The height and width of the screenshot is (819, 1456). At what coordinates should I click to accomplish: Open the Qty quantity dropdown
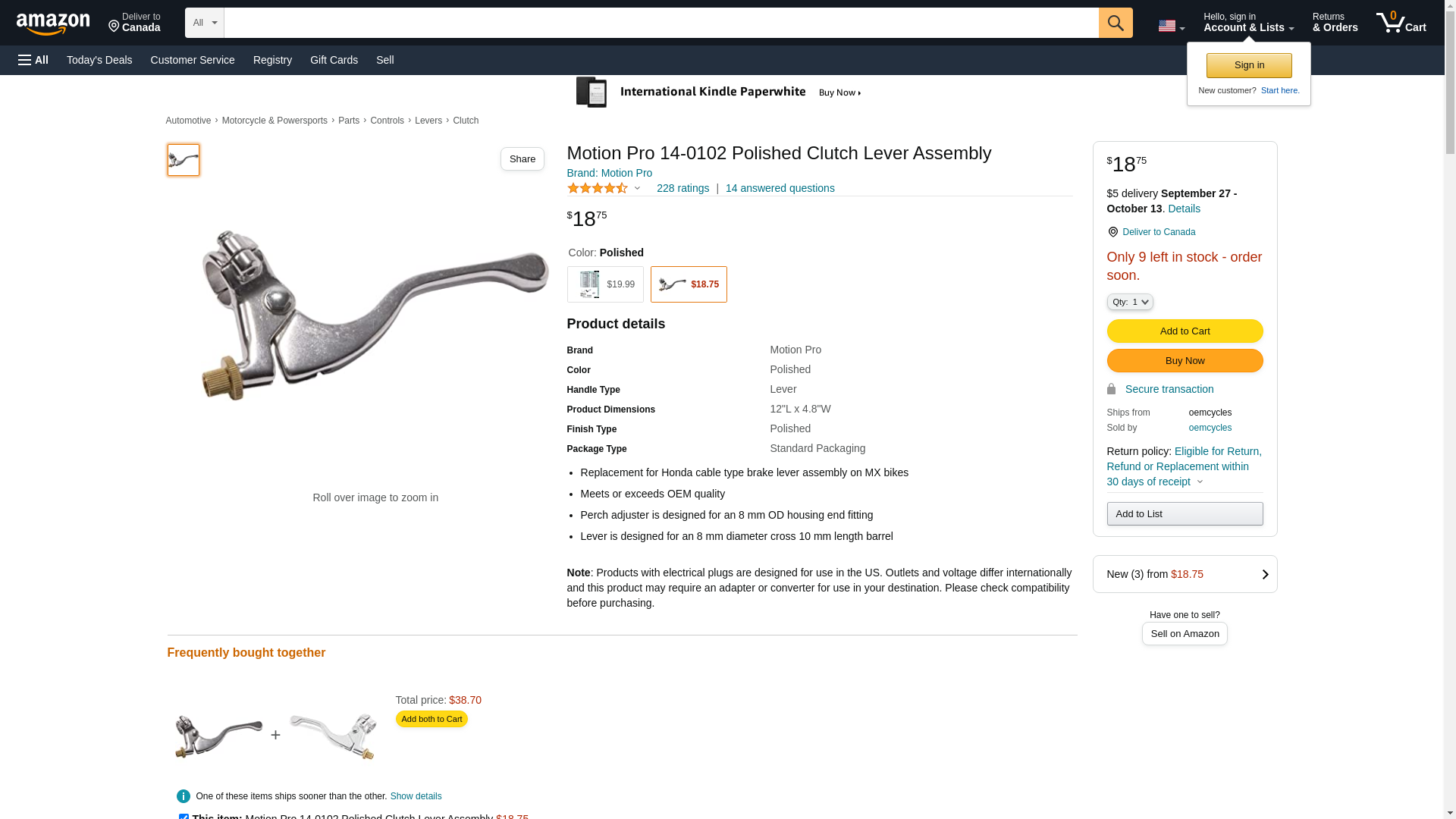click(x=1129, y=302)
